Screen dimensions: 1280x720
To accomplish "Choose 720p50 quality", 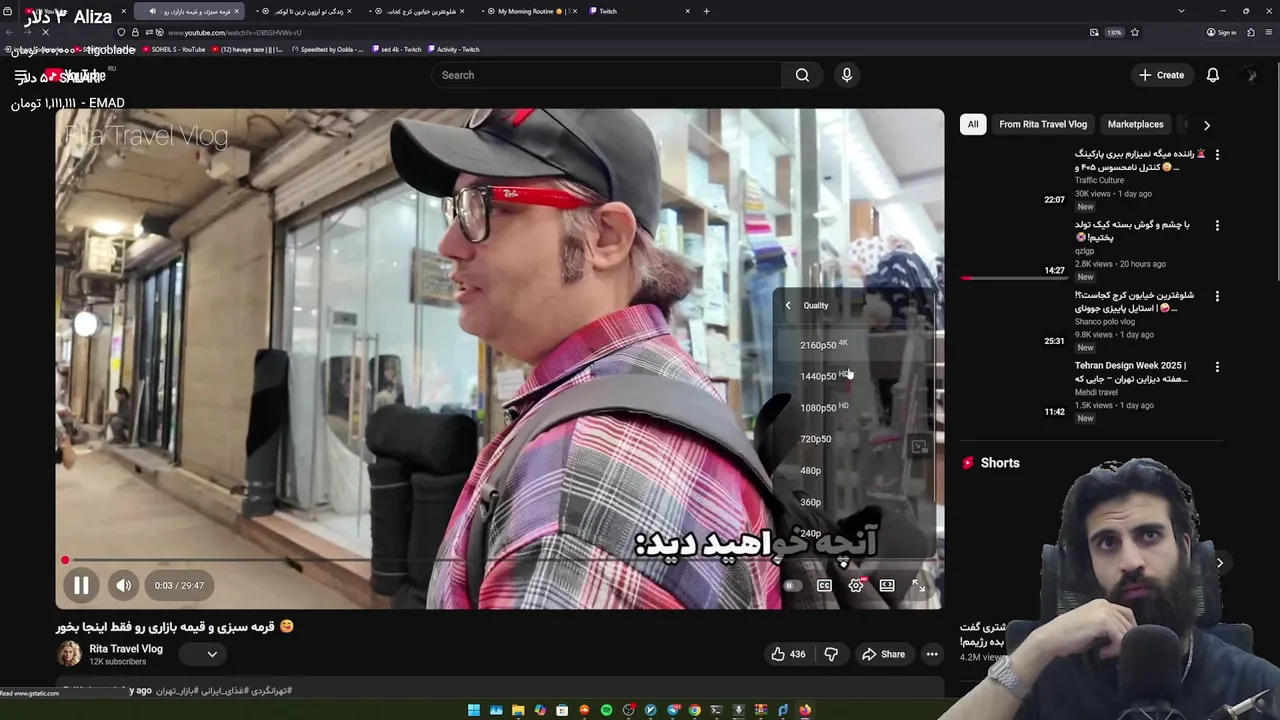I will (x=856, y=439).
